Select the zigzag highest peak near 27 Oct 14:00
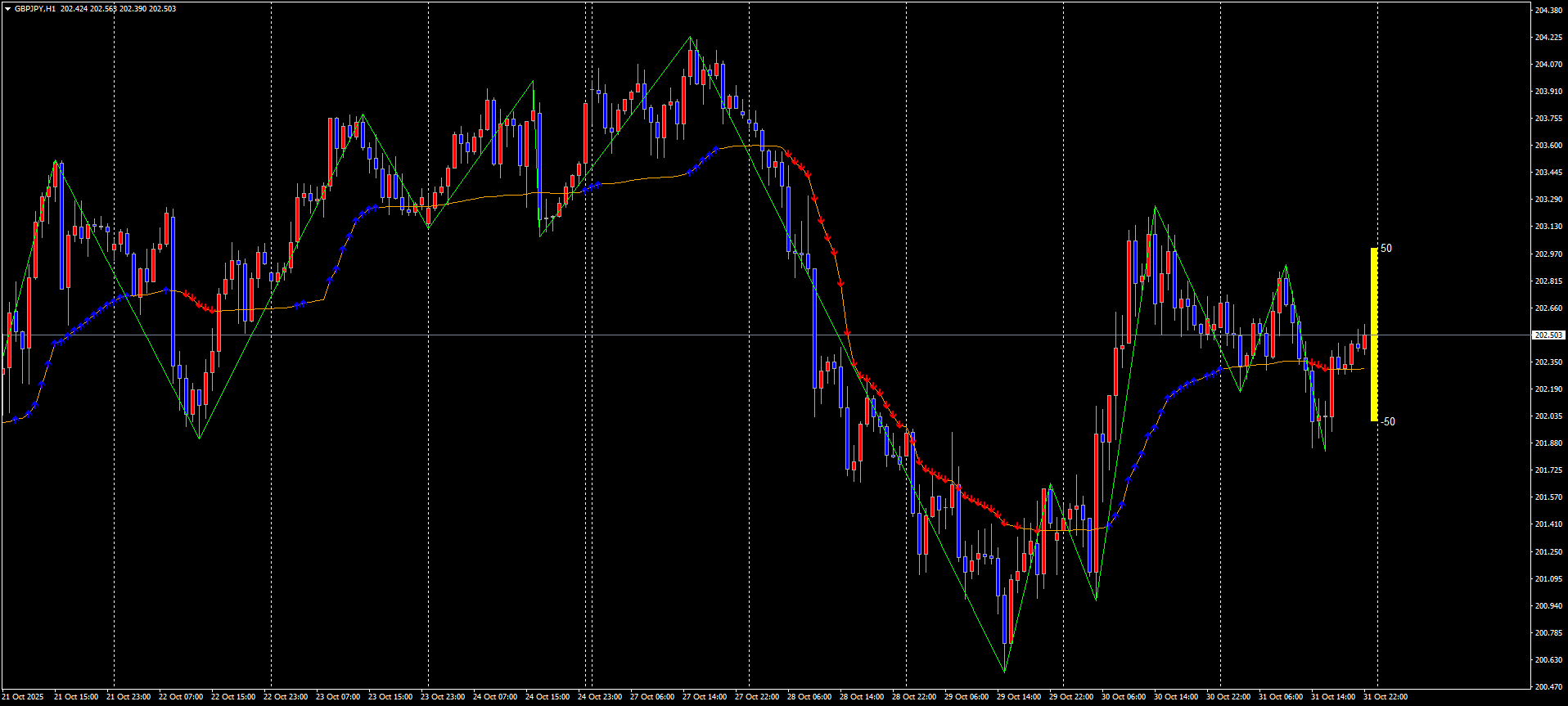The width and height of the screenshot is (1568, 706). [691, 38]
